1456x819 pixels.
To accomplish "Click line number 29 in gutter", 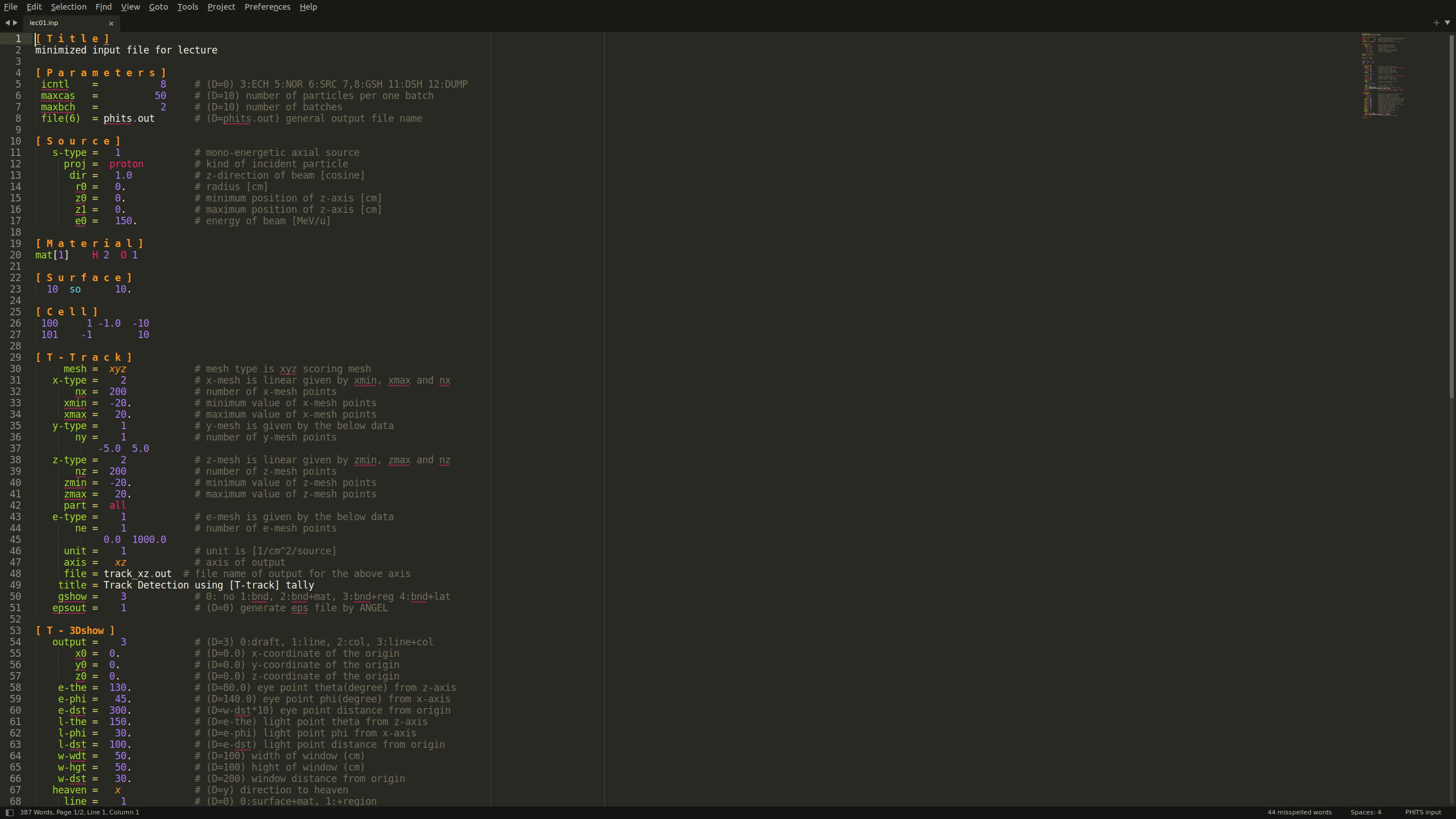I will click(15, 357).
